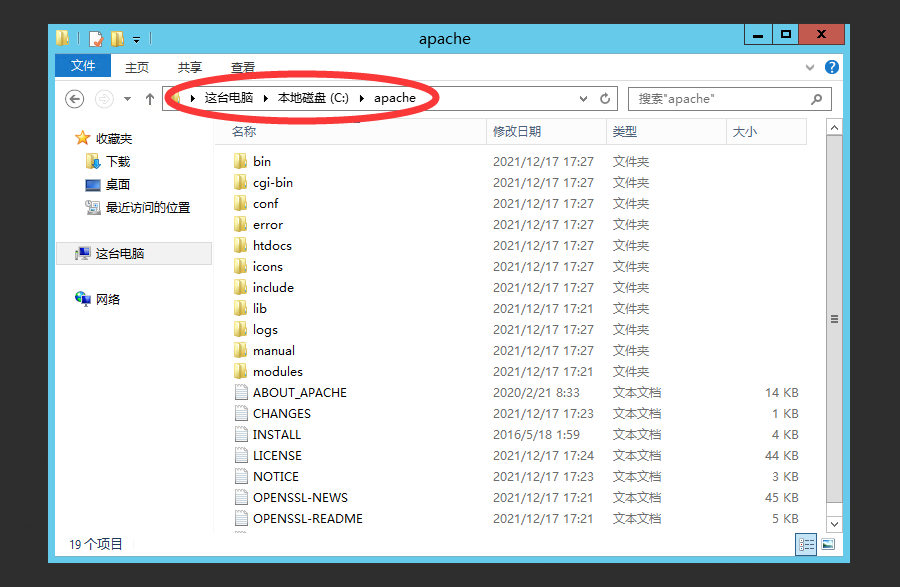This screenshot has height=587, width=900.
Task: Sort by 类型 column header
Action: tap(666, 131)
